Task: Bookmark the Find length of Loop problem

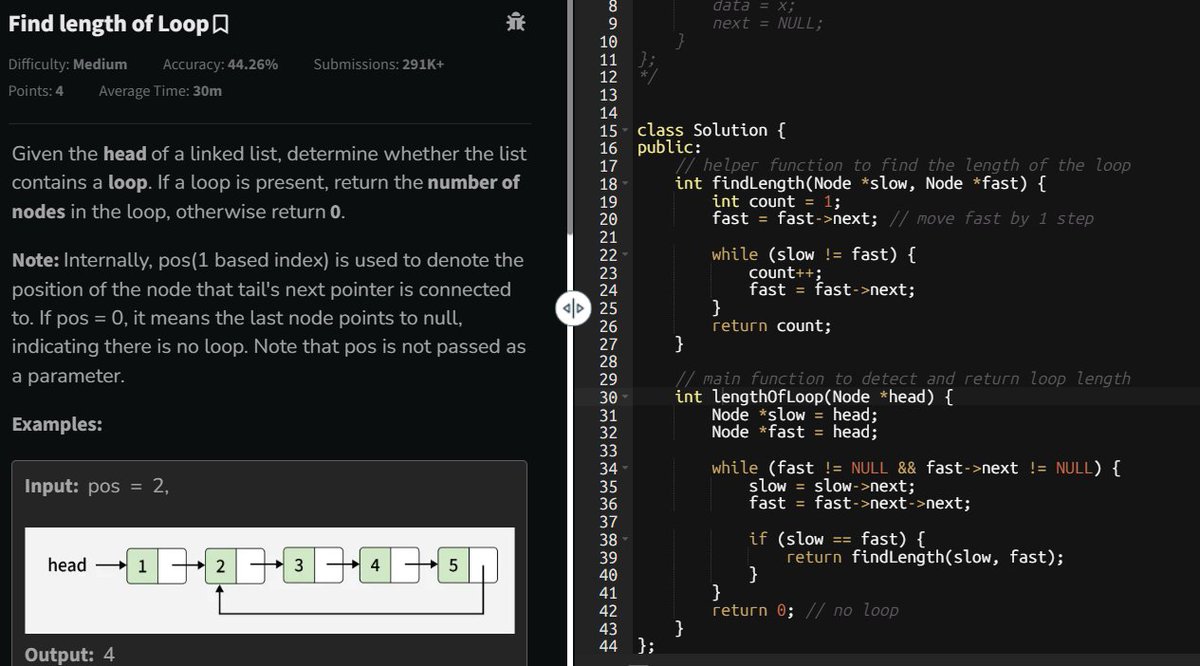Action: pyautogui.click(x=222, y=23)
